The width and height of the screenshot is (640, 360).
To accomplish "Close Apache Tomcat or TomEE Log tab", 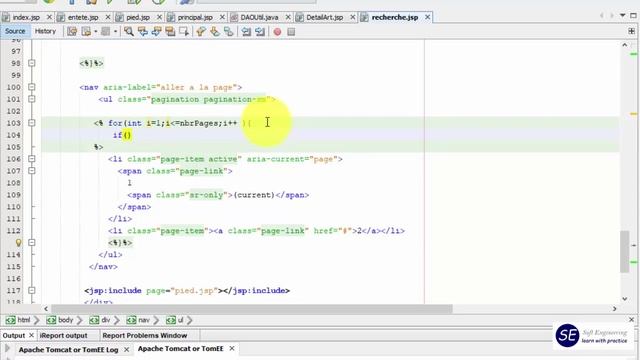I will pyautogui.click(x=127, y=350).
